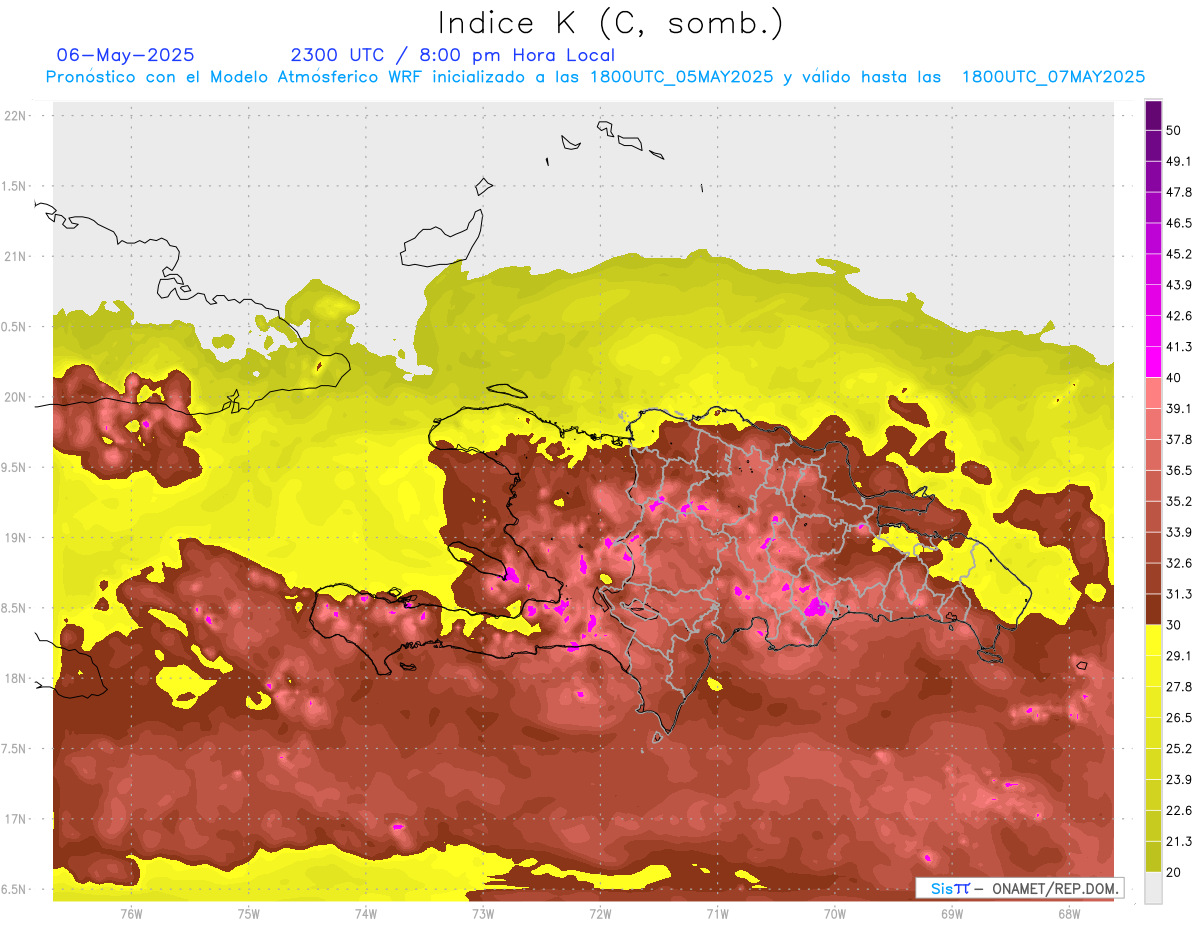Click the latitude label "17N"
This screenshot has height=927, width=1200.
15,819
